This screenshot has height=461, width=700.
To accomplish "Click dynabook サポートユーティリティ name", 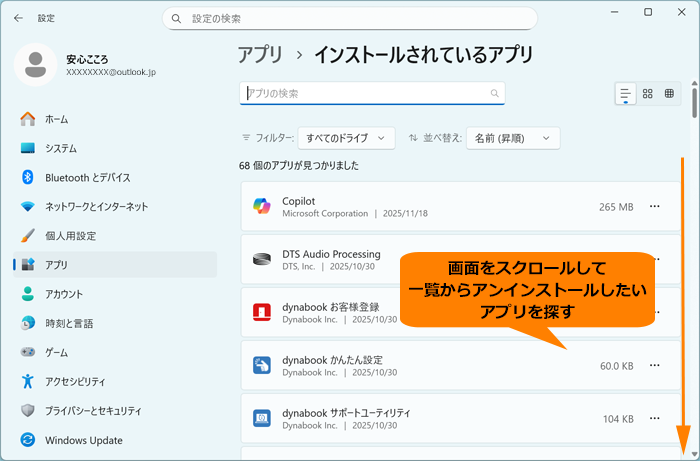I will pyautogui.click(x=346, y=413).
